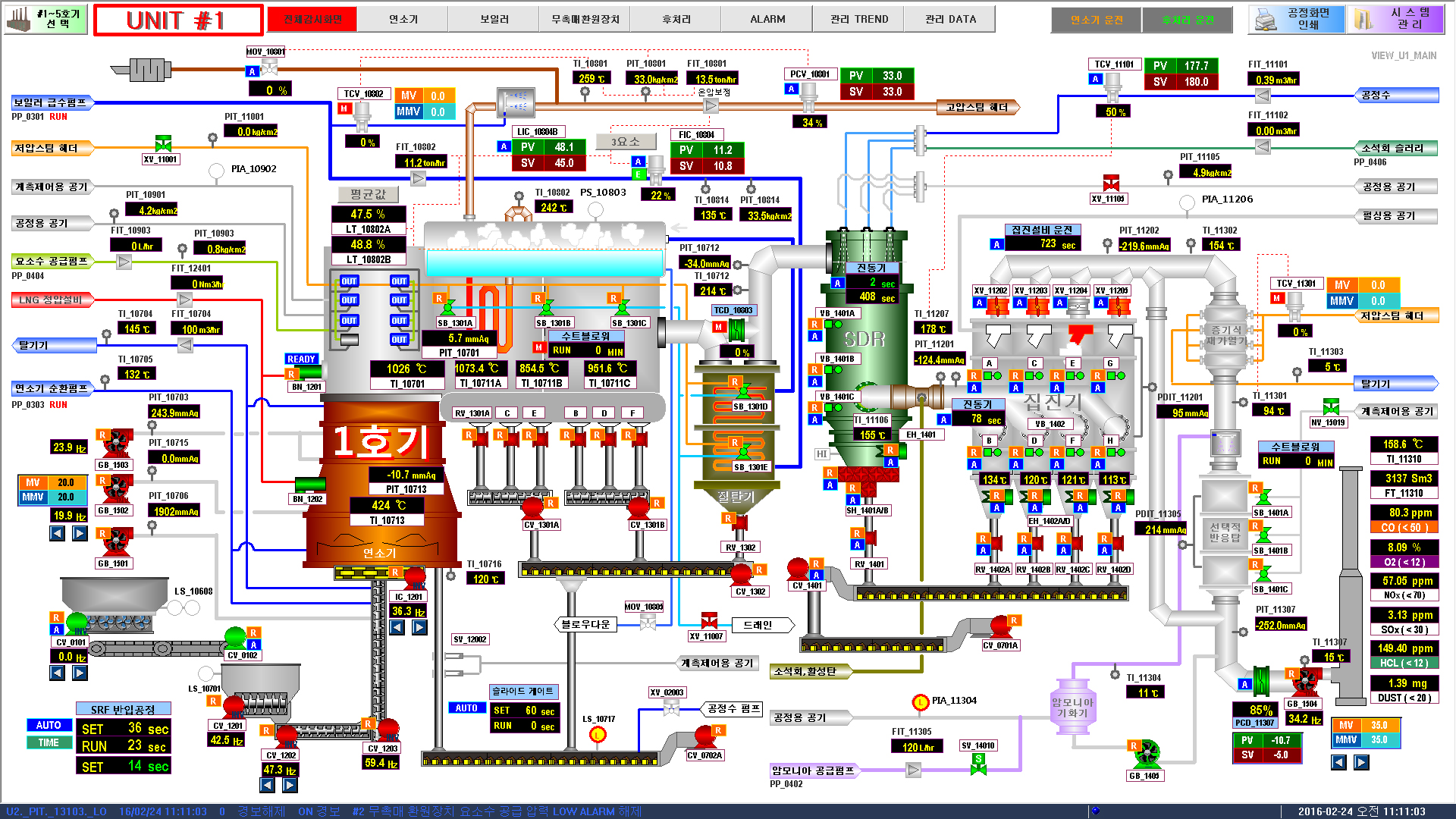Select the CV_1301B conveyor motor icon
Screen dimensions: 1456x819
click(639, 507)
